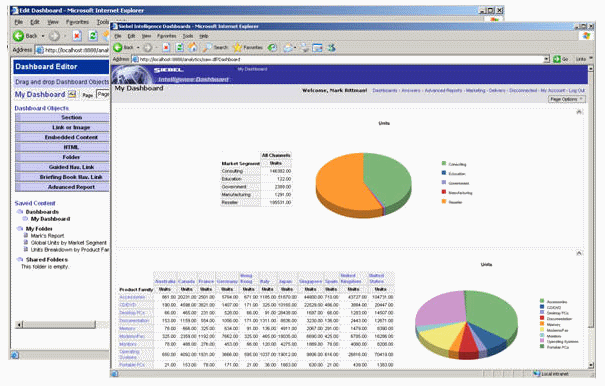The image size is (605, 386).
Task: Open Page dropdown in Dashboard Editor
Action: [103, 94]
